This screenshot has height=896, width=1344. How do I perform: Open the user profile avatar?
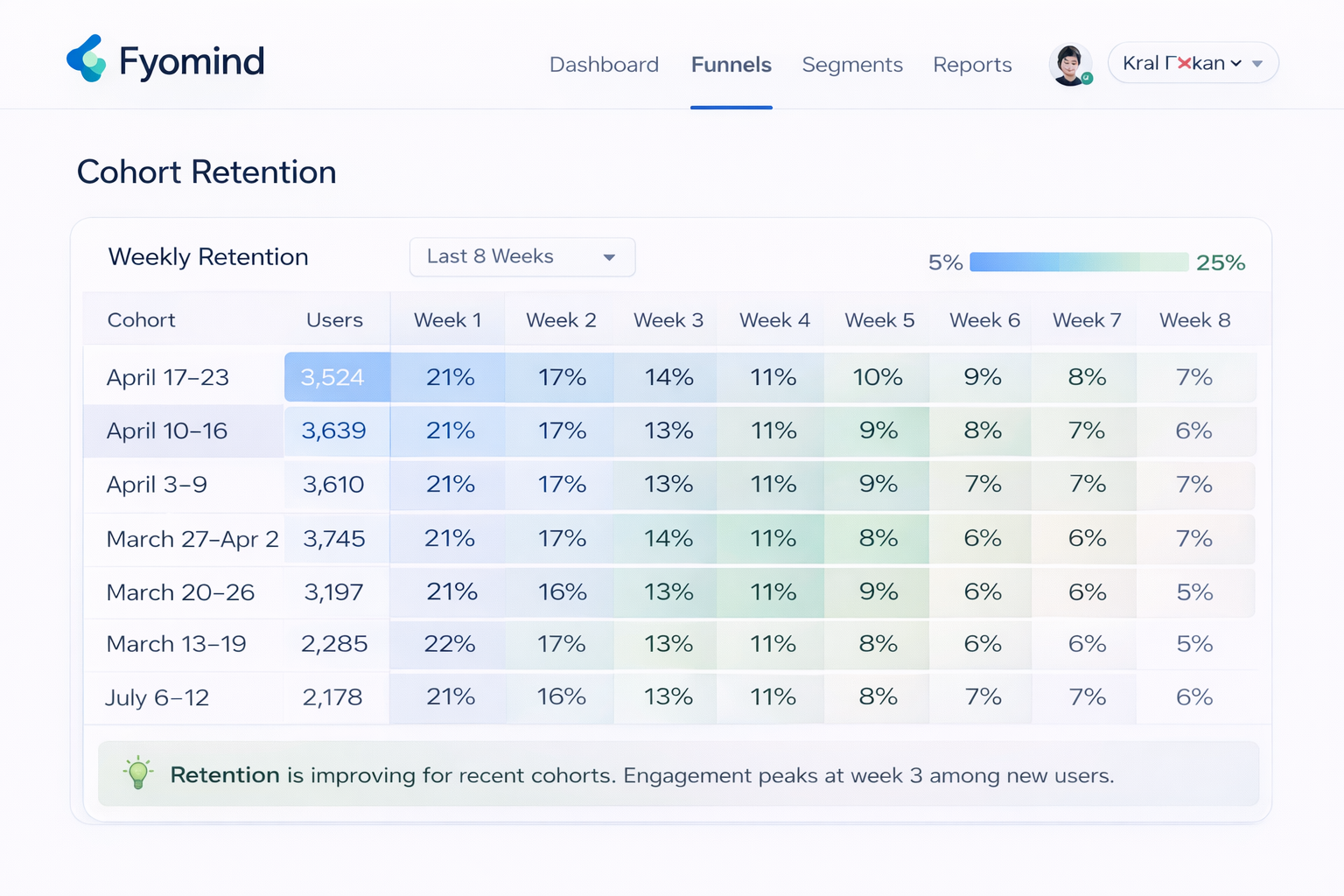1069,64
